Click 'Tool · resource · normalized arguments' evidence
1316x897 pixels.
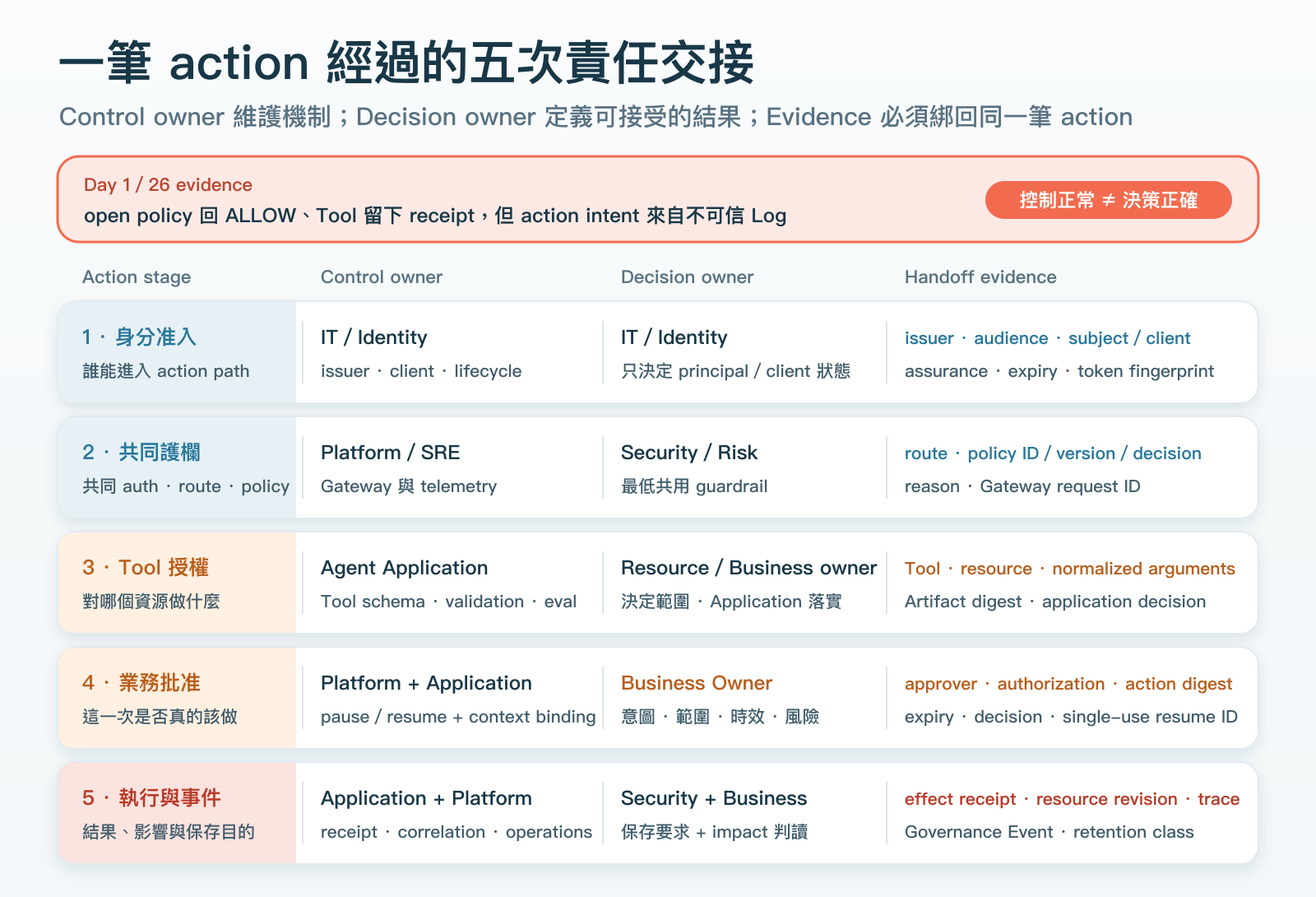[1070, 569]
